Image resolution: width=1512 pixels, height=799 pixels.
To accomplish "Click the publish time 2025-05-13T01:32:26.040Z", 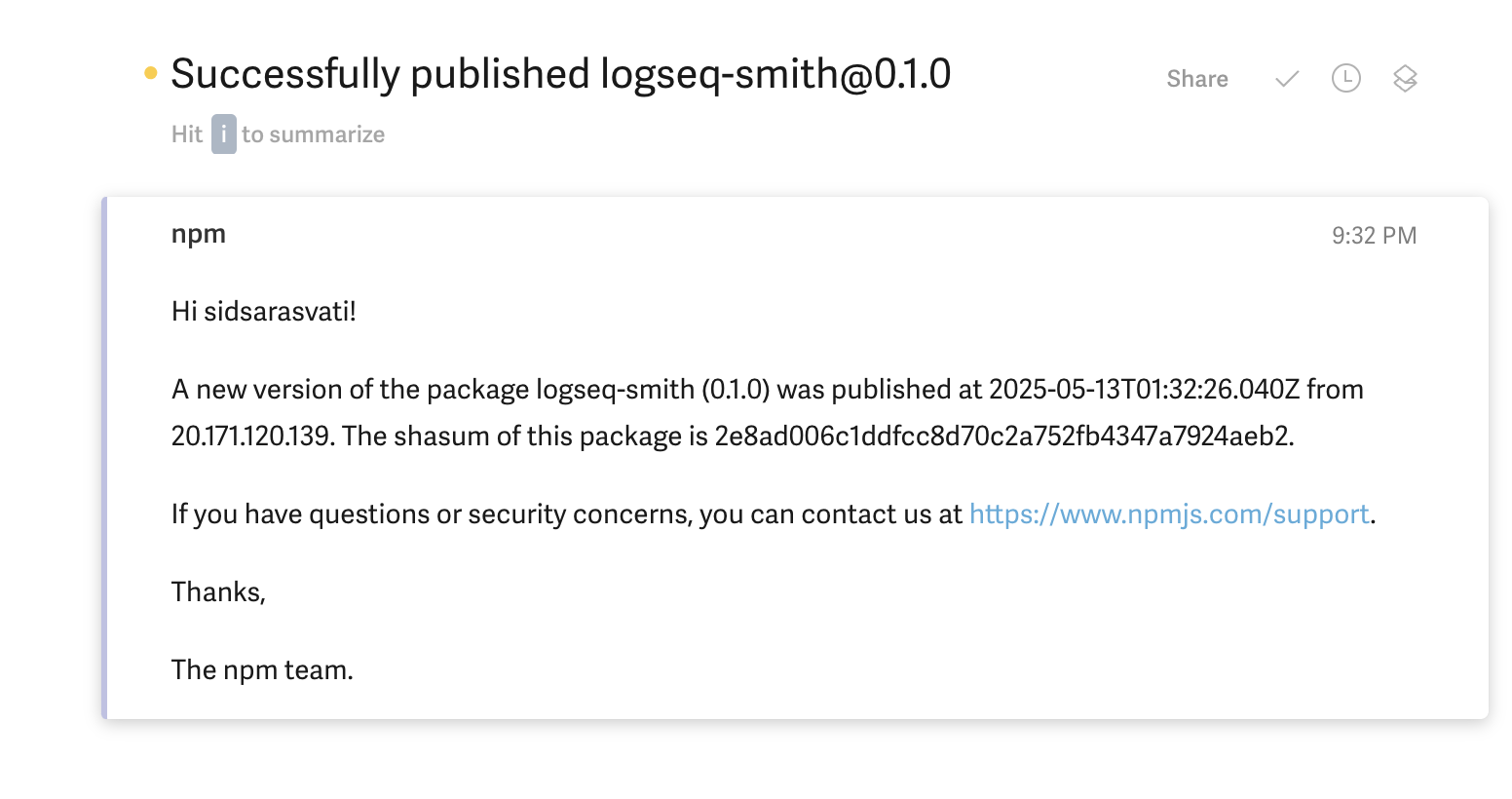I will [1144, 390].
